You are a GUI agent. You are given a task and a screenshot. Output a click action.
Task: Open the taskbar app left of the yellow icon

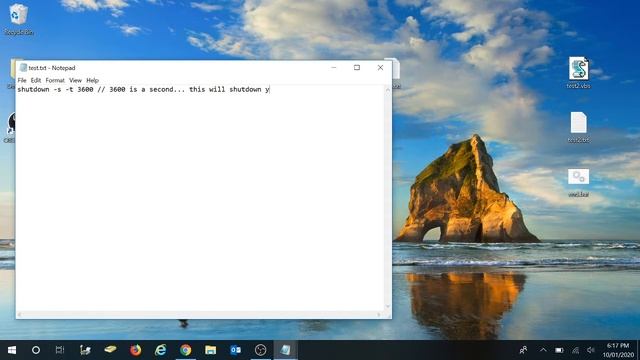click(85, 350)
